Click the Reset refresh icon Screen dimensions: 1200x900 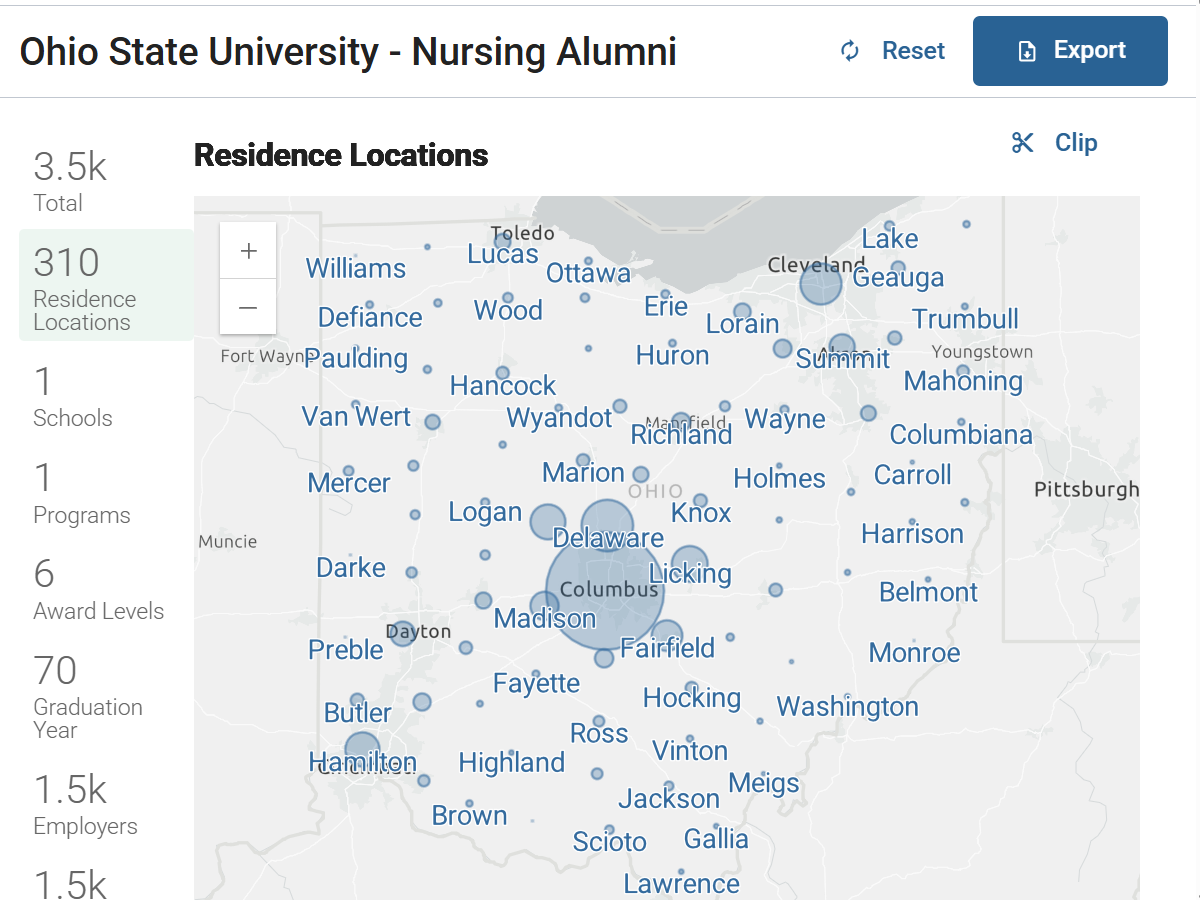pyautogui.click(x=850, y=51)
